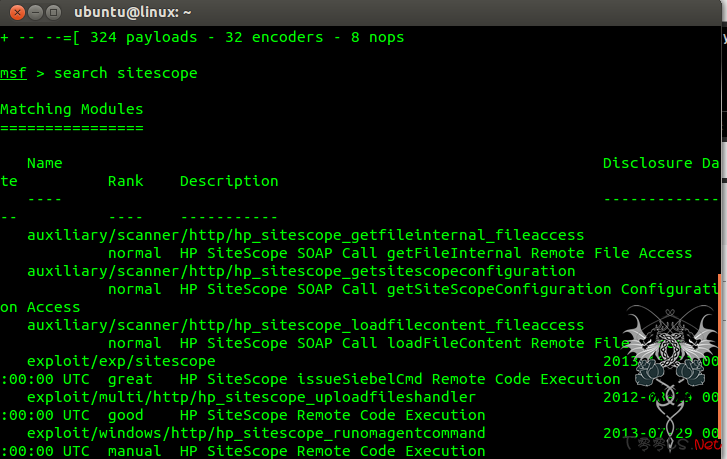This screenshot has height=459, width=727.
Task: Maximize the terminal window
Action: tap(53, 12)
